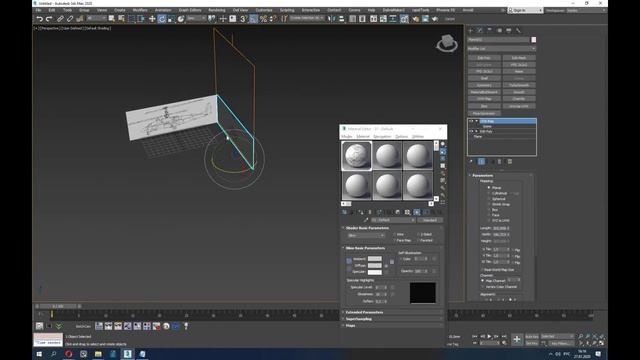Viewport: 640px width, 360px height.
Task: Collapse Blinn Basic Parameters rollout
Action: (x=365, y=248)
